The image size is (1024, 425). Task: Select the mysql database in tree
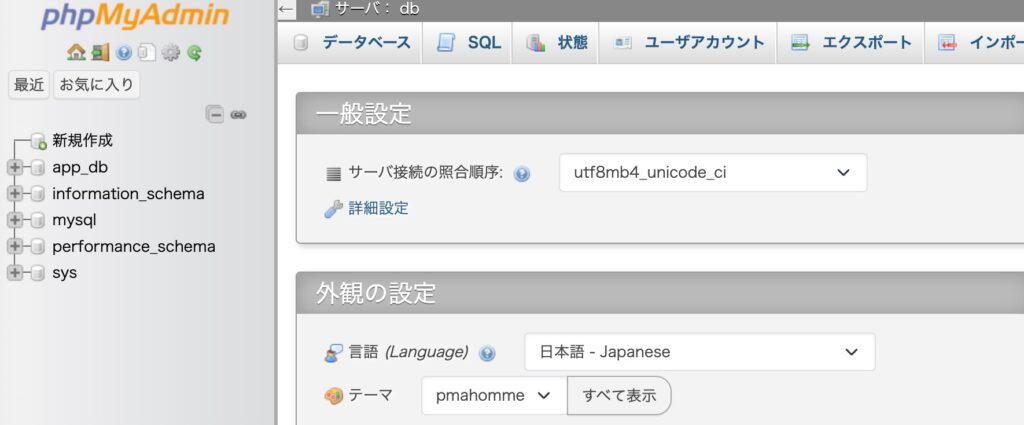[74, 220]
